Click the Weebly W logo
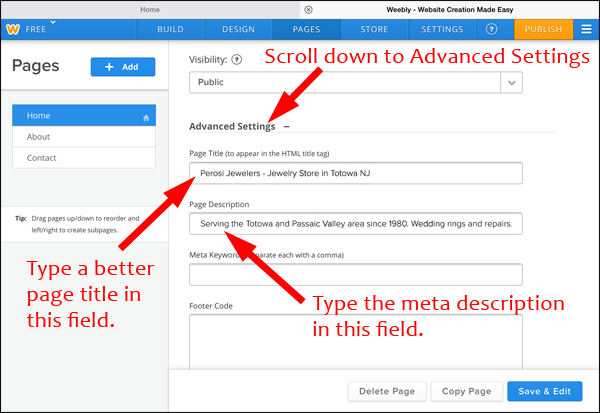The image size is (600, 413). pos(13,29)
